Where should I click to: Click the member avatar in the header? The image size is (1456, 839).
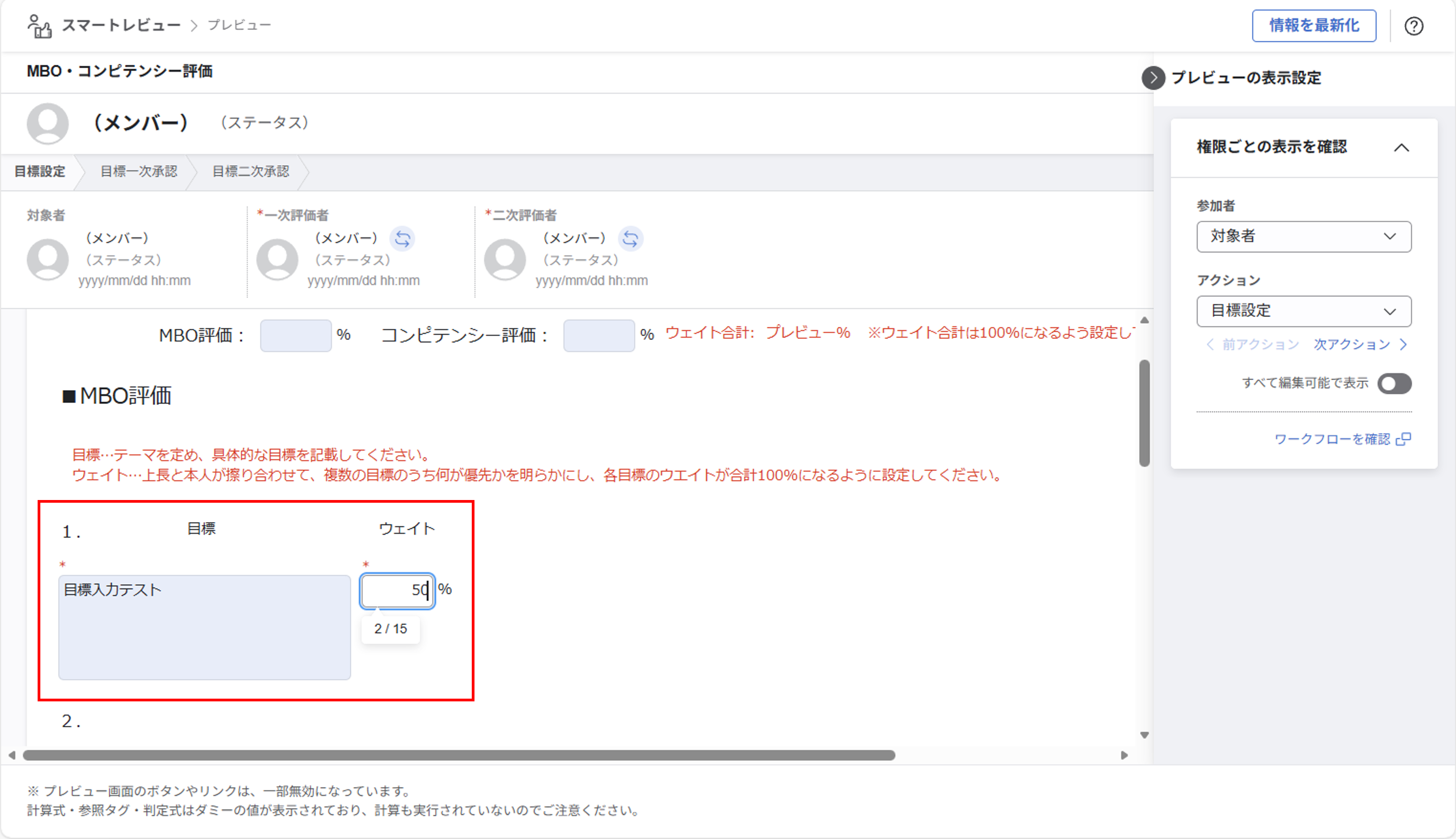(47, 123)
